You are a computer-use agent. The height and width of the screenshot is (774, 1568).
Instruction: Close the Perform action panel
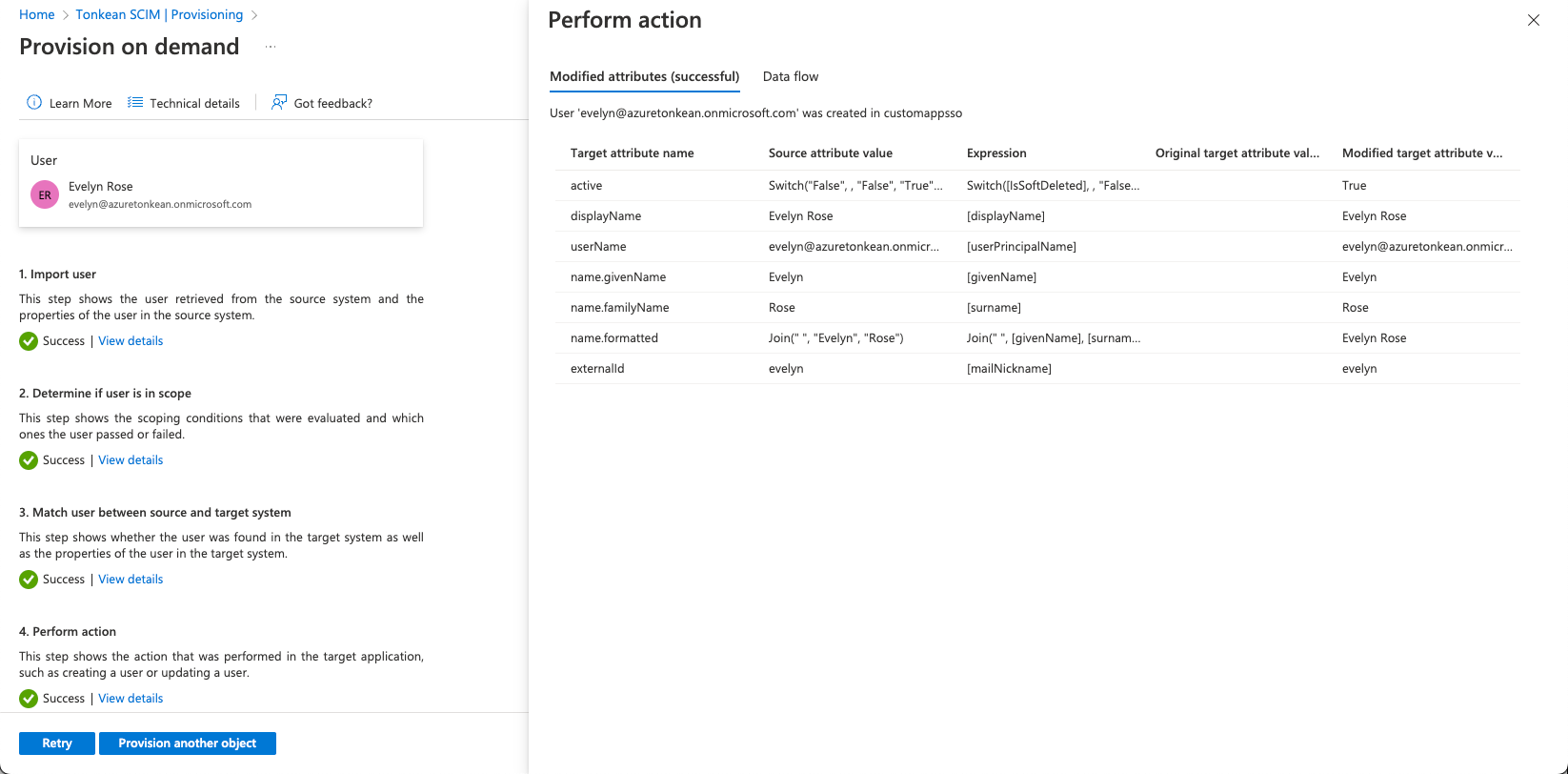click(1533, 19)
